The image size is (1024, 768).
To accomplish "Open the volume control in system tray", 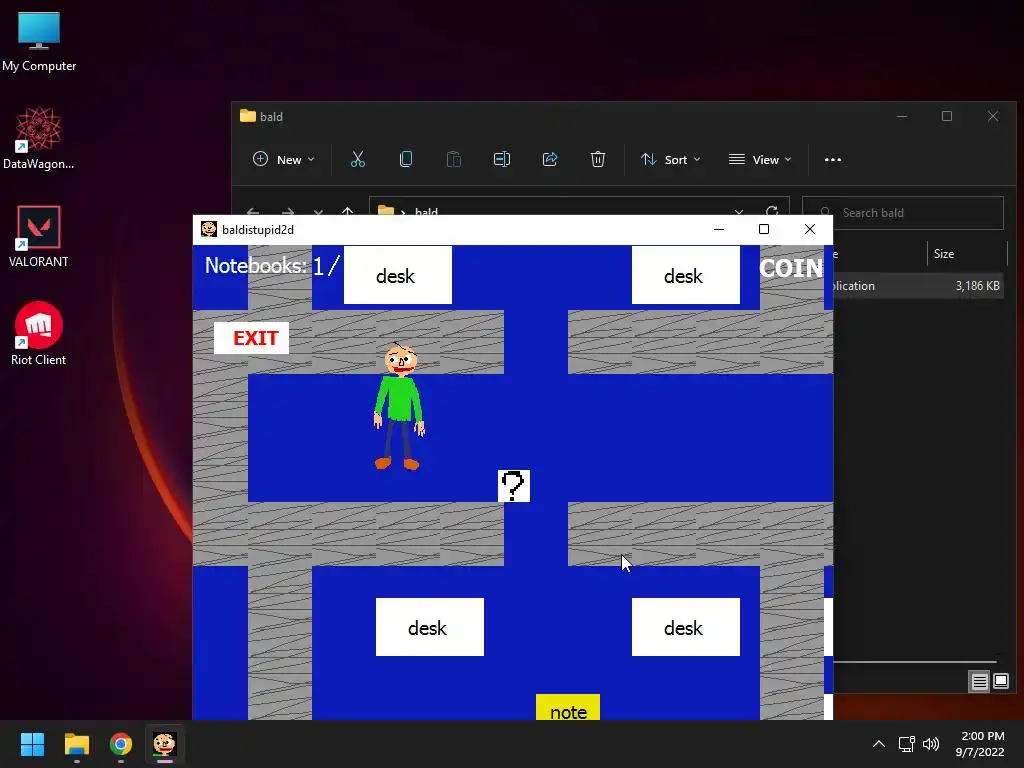I will [931, 744].
